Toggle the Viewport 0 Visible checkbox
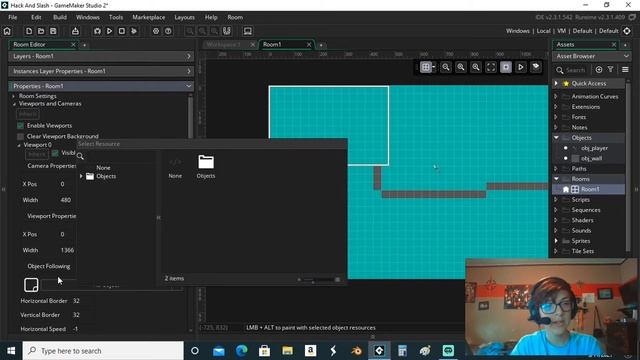The image size is (640, 360). click(55, 153)
